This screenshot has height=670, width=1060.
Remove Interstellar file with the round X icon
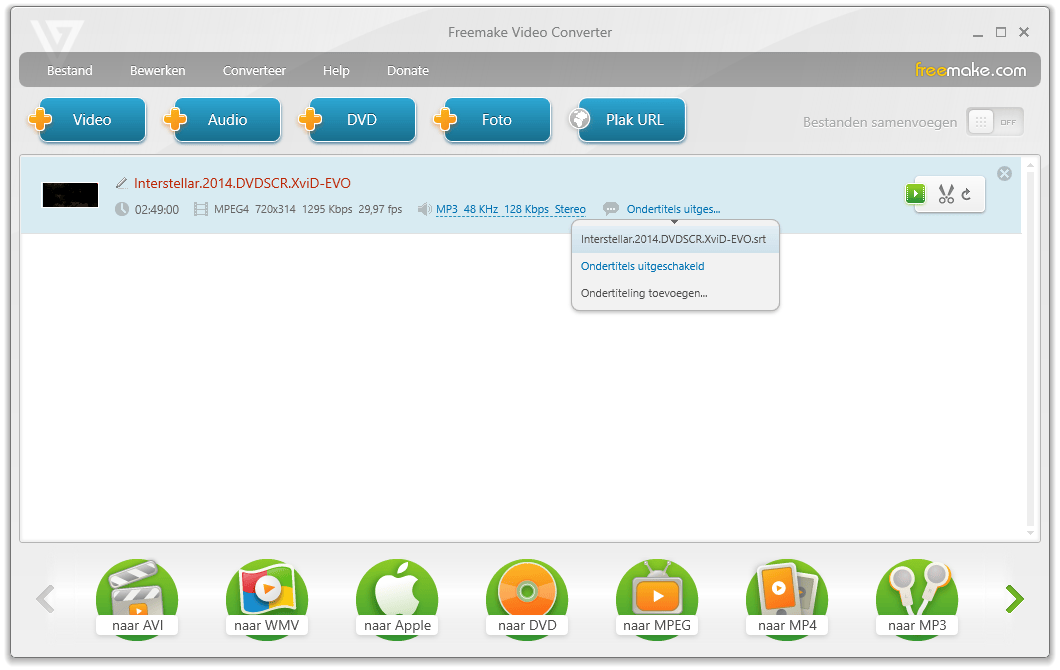[x=1005, y=174]
